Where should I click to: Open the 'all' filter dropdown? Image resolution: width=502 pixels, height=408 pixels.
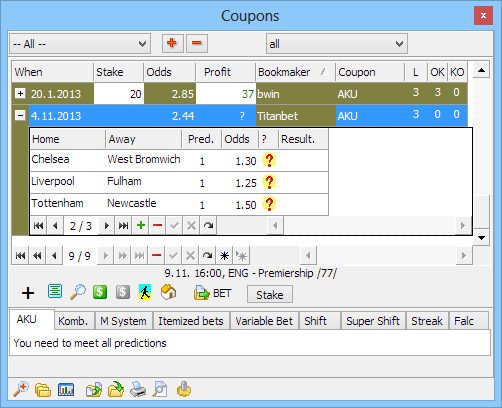[337, 44]
